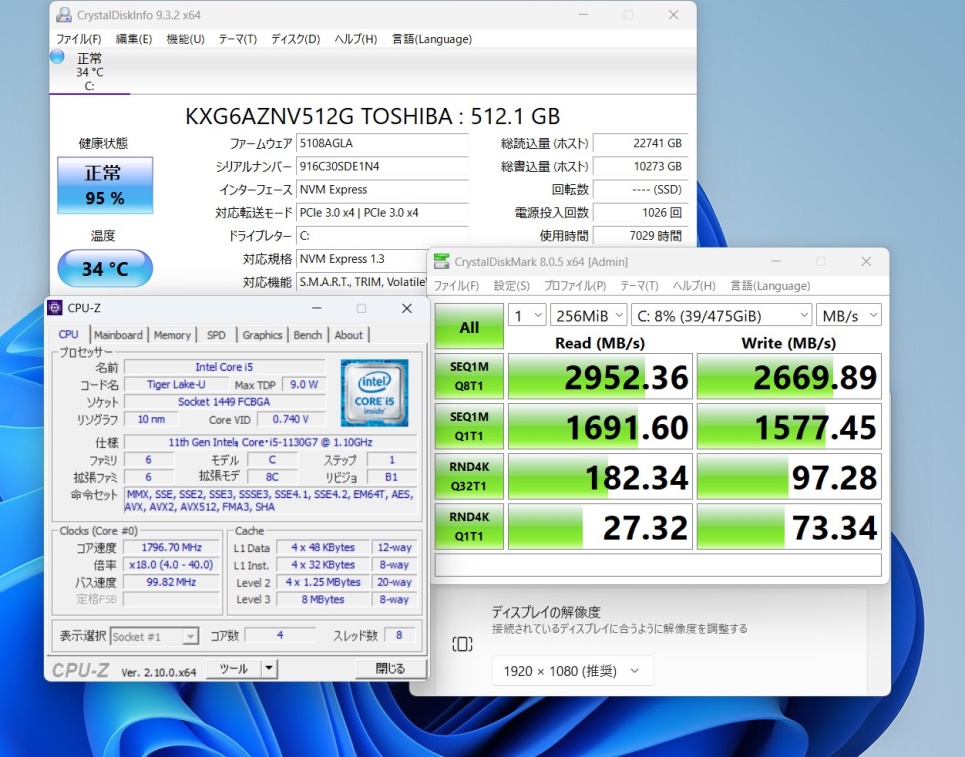The width and height of the screenshot is (965, 757).
Task: Click the empty comment field in CrystalDiskMark
Action: click(658, 565)
